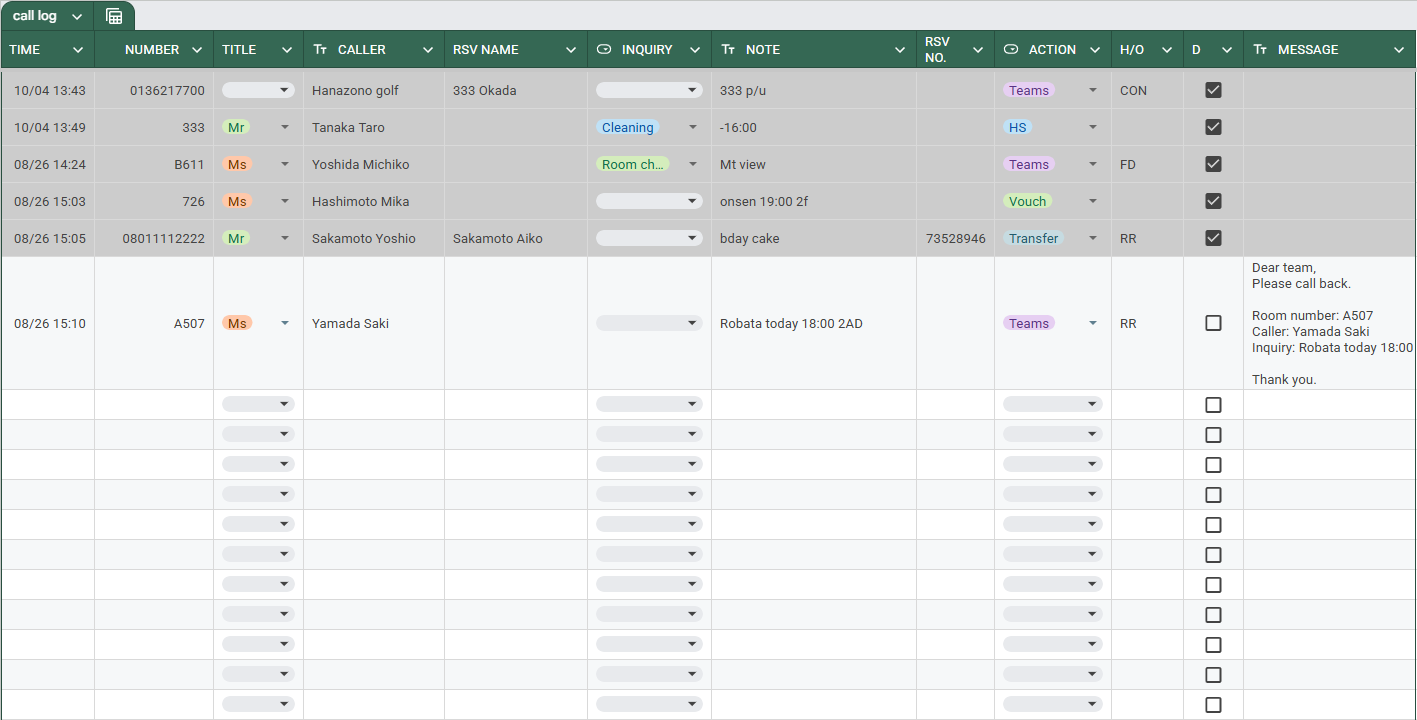Select RSV number cell 73528946
1417x720 pixels.
point(955,238)
